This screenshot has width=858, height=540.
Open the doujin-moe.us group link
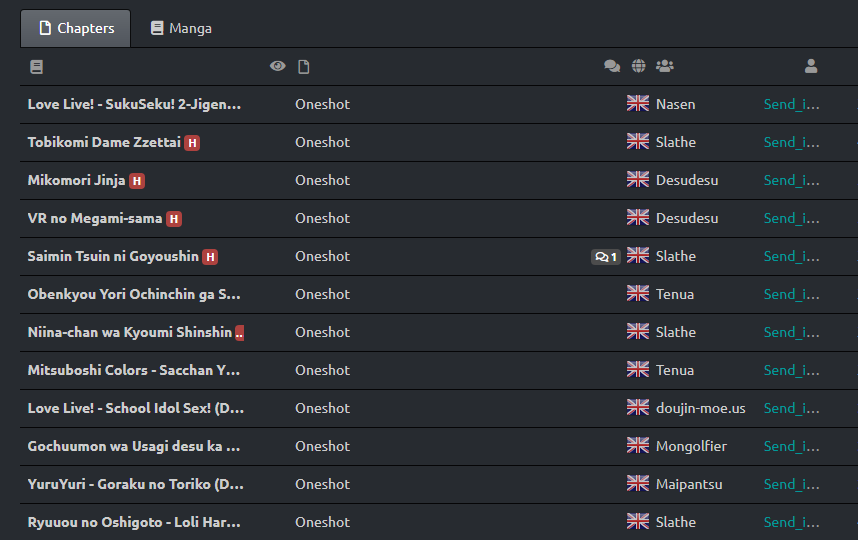pos(700,408)
